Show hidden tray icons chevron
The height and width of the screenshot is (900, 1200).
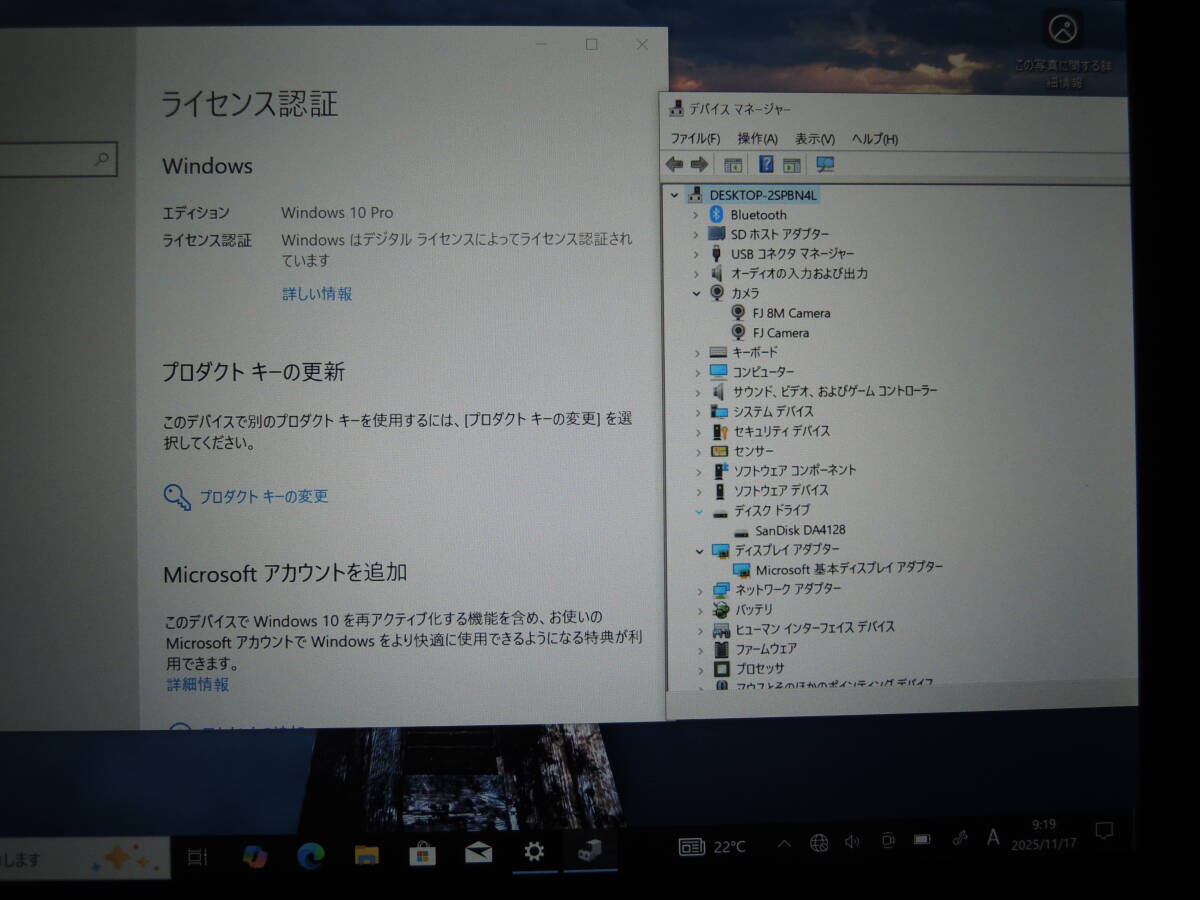pos(785,844)
